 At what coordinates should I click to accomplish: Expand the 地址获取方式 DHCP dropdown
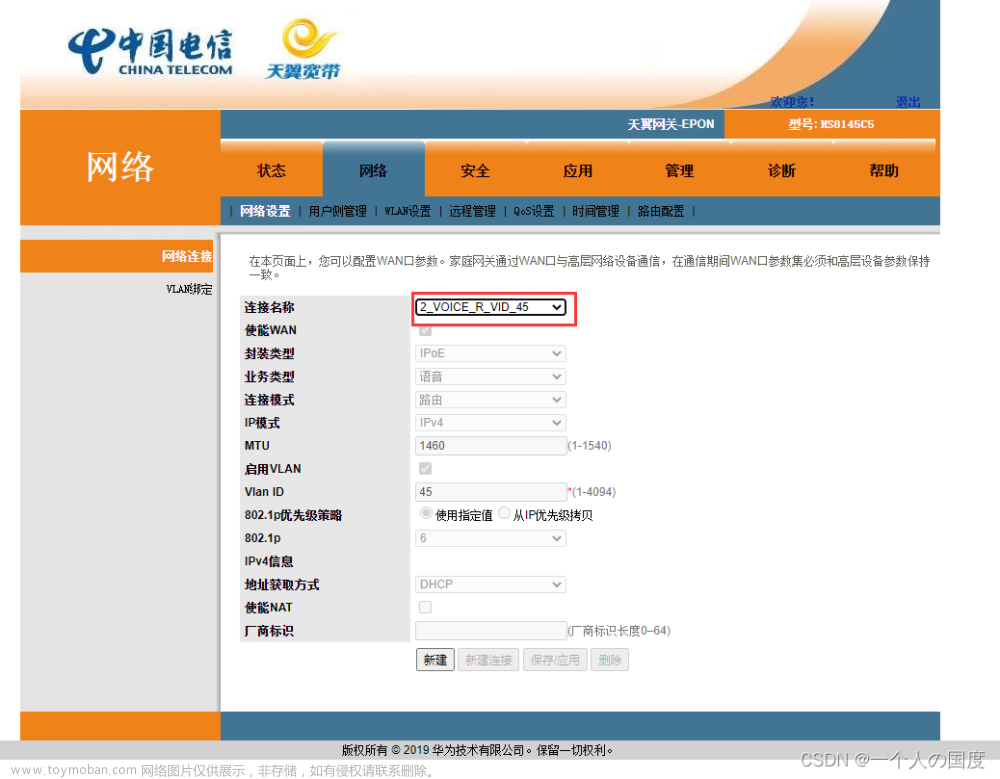[490, 584]
